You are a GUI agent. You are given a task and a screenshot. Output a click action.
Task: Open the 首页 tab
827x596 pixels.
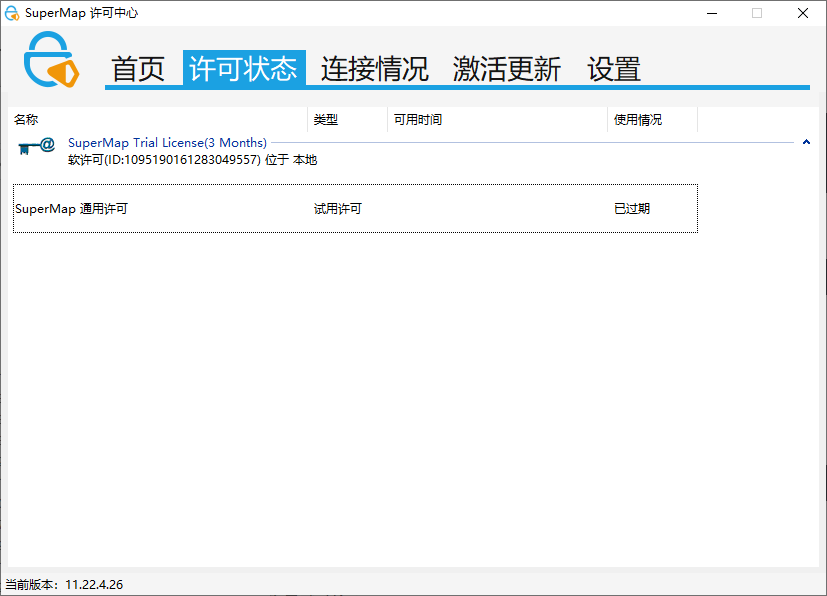138,69
